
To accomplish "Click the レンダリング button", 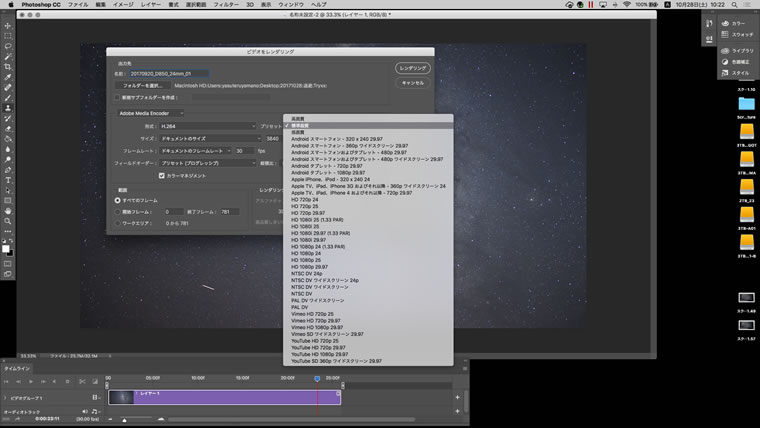I will (x=413, y=68).
